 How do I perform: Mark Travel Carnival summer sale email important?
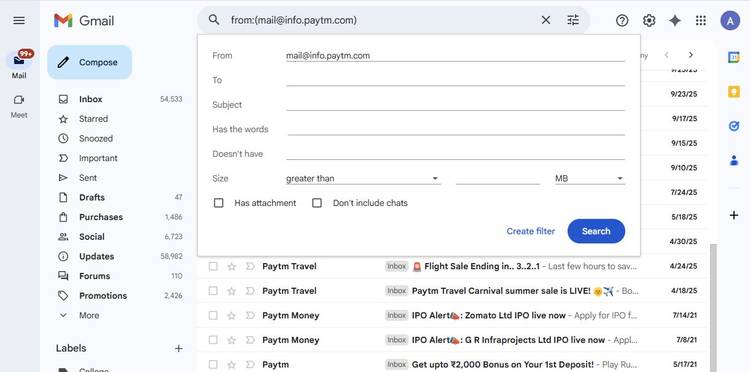[x=250, y=291]
